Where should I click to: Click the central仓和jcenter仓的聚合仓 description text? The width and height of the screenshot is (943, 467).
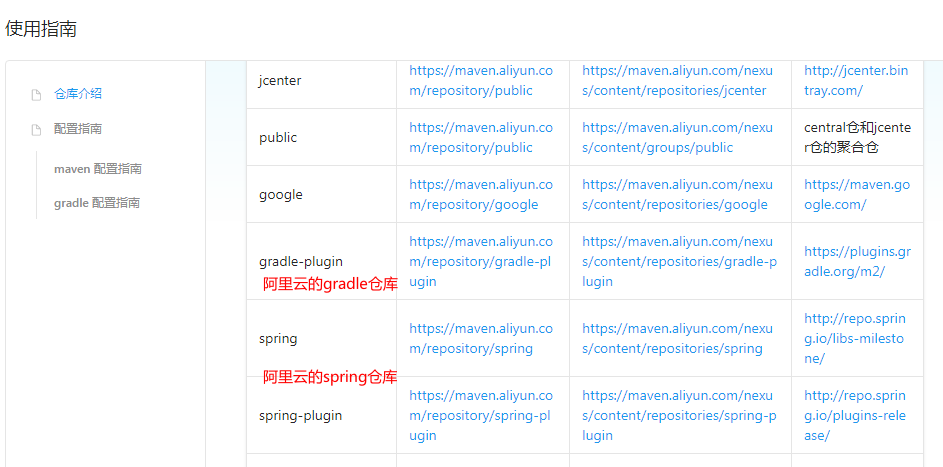click(x=858, y=138)
